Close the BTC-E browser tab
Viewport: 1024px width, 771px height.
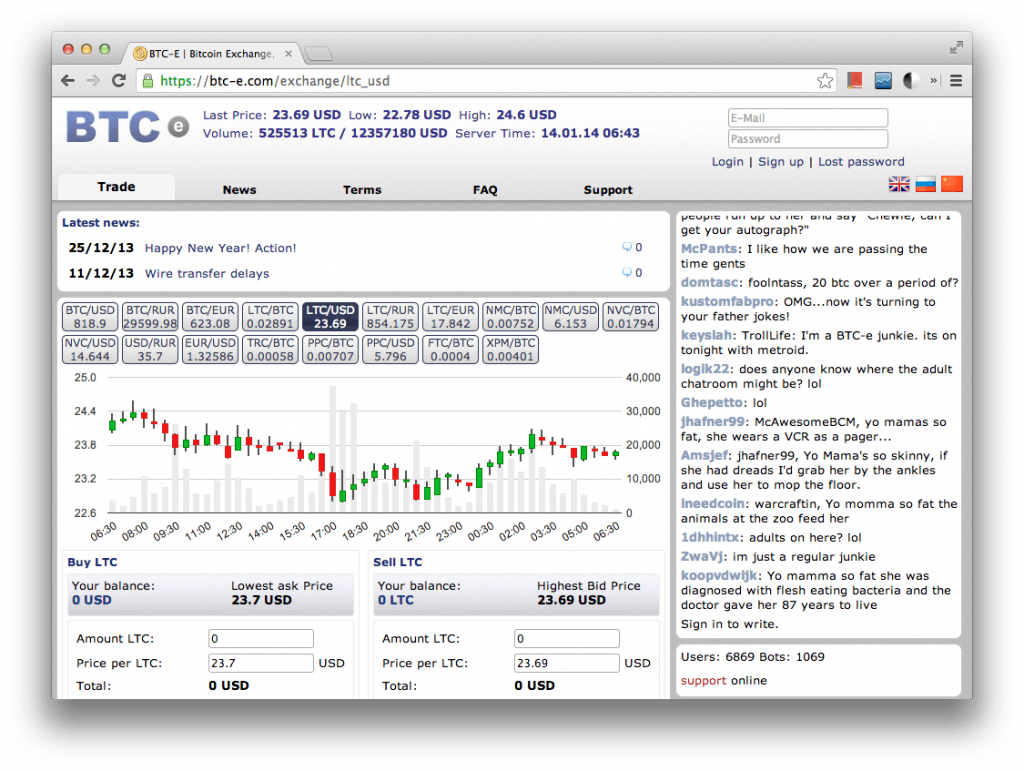pos(288,54)
